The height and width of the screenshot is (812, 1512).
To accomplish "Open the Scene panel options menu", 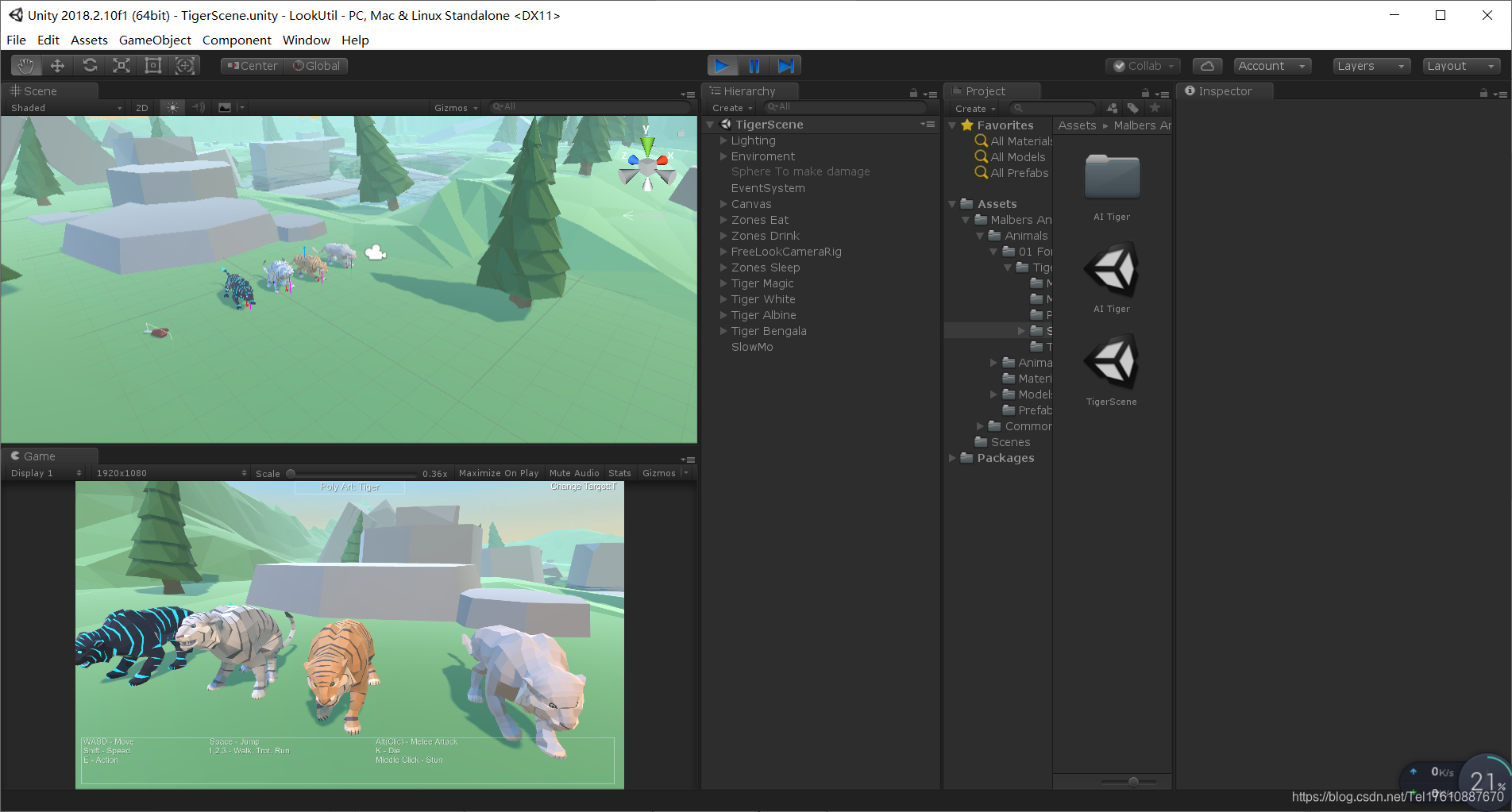I will (x=688, y=94).
